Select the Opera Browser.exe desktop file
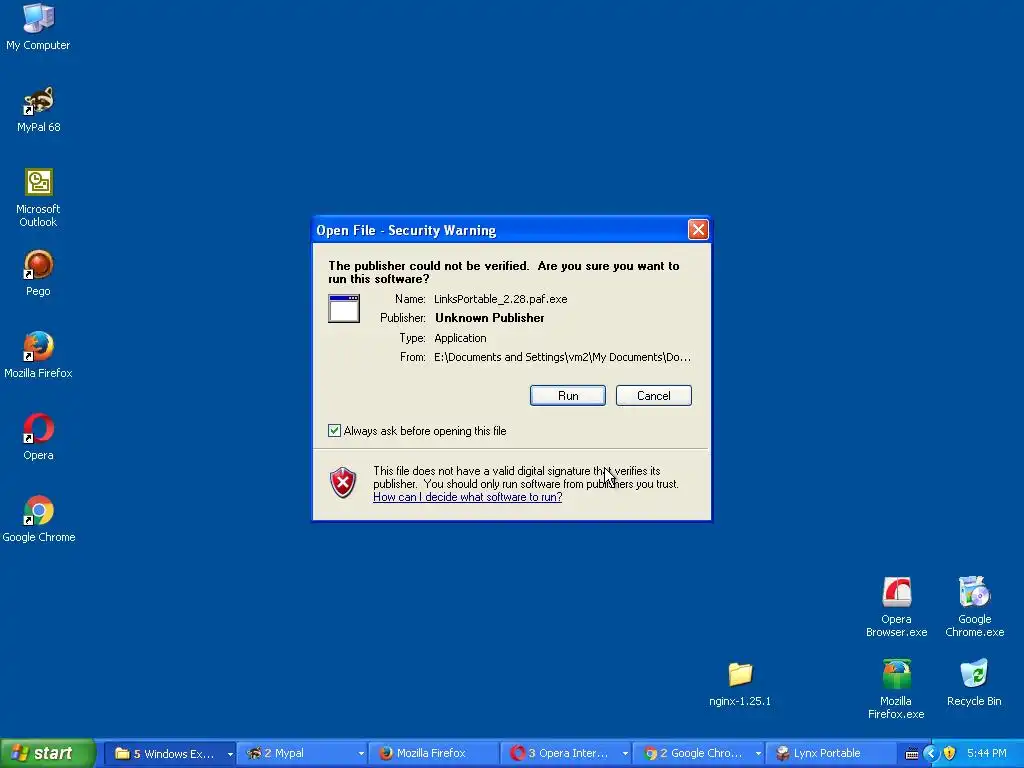The width and height of the screenshot is (1024, 768). coord(896,607)
